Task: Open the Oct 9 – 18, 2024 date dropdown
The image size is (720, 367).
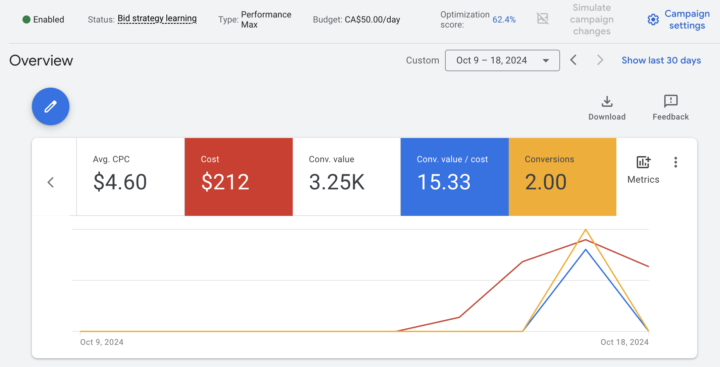Action: [x=502, y=60]
